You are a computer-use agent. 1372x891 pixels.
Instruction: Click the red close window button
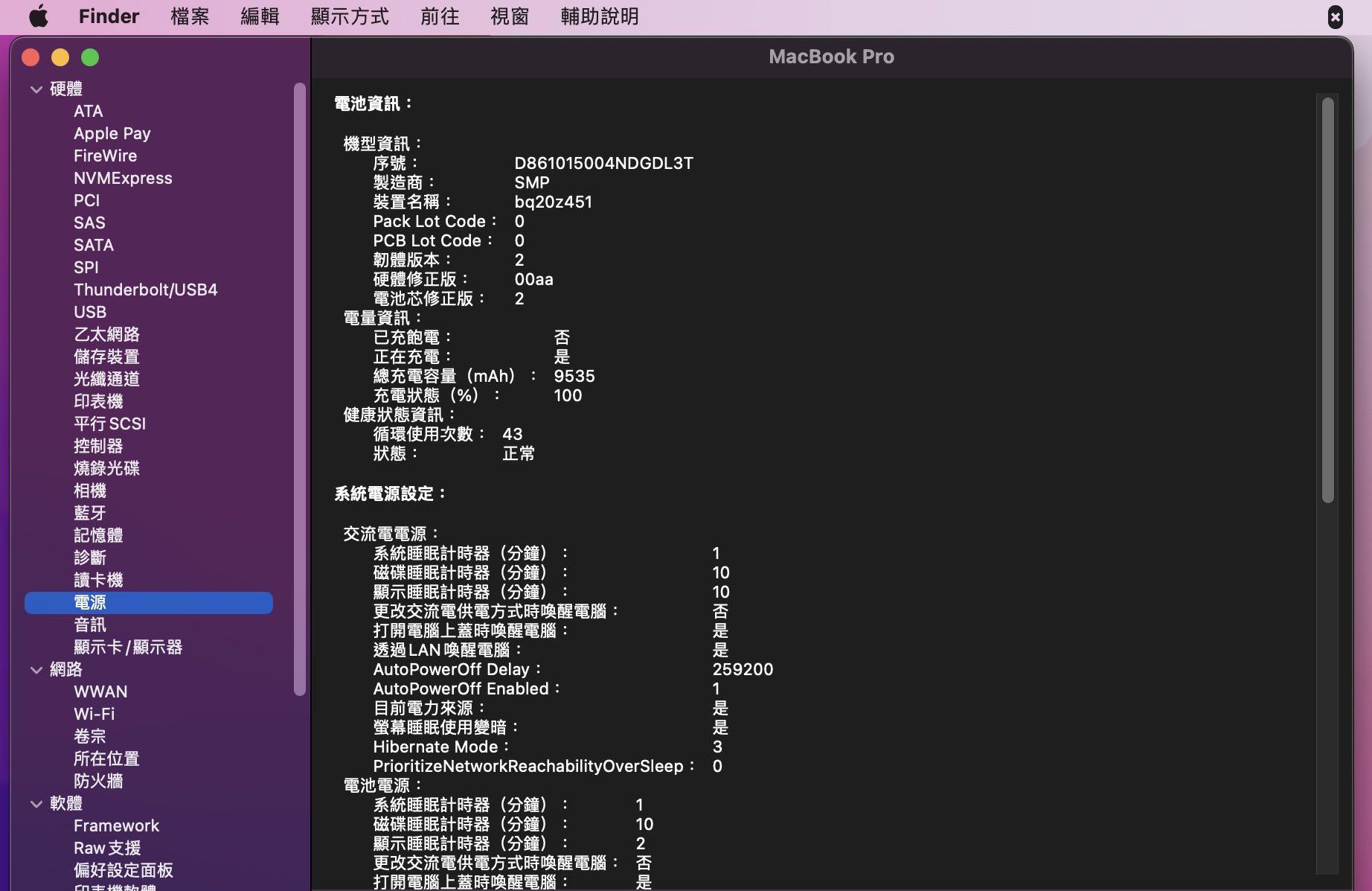[31, 57]
